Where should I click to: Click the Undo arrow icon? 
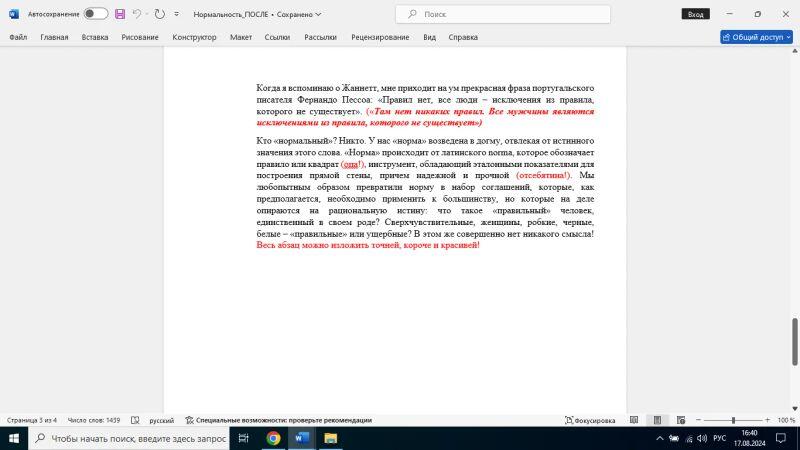pos(137,14)
